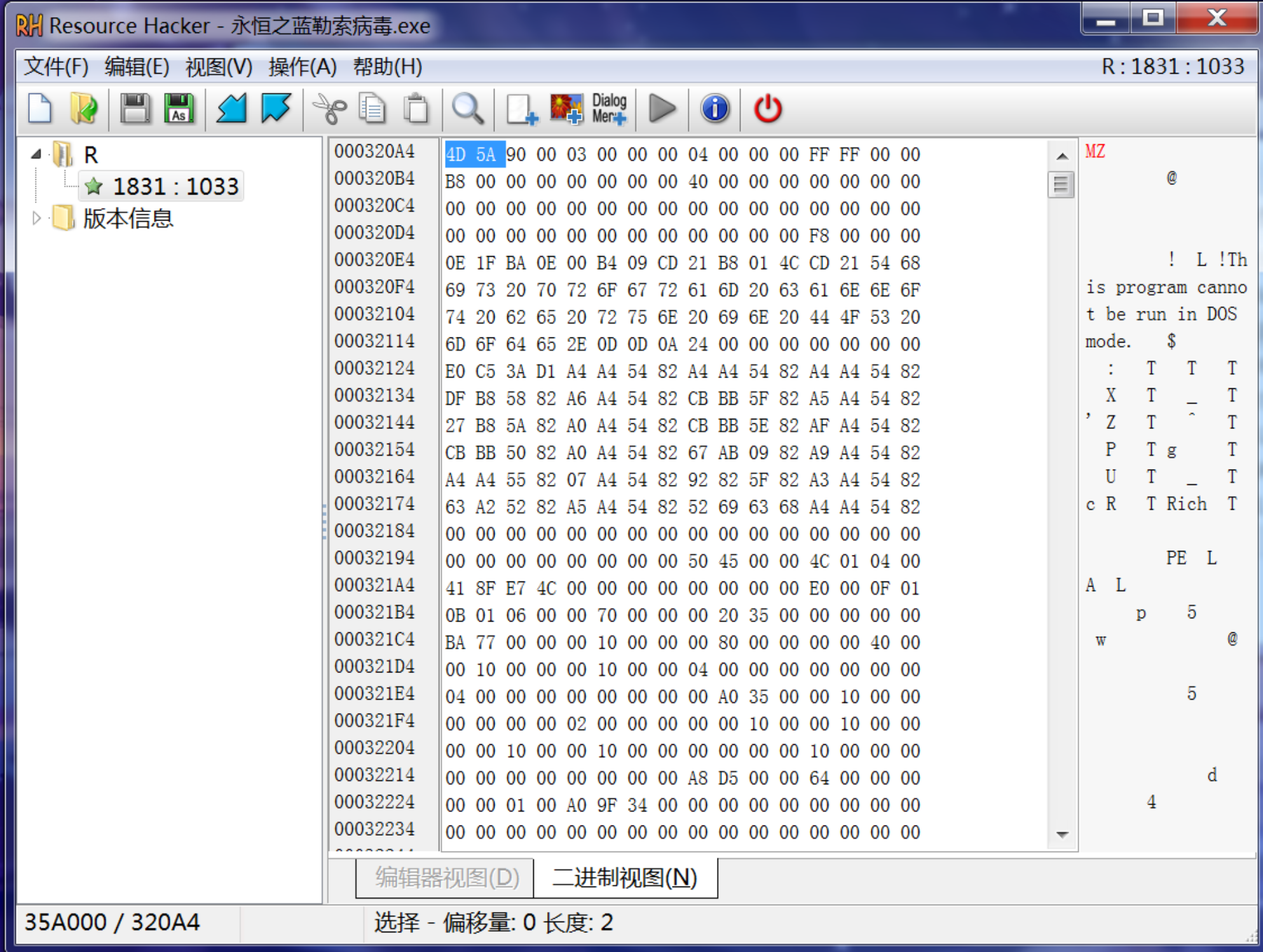Screen dimensions: 1263x952
Task: Open the Find magnifier tool
Action: [x=468, y=109]
